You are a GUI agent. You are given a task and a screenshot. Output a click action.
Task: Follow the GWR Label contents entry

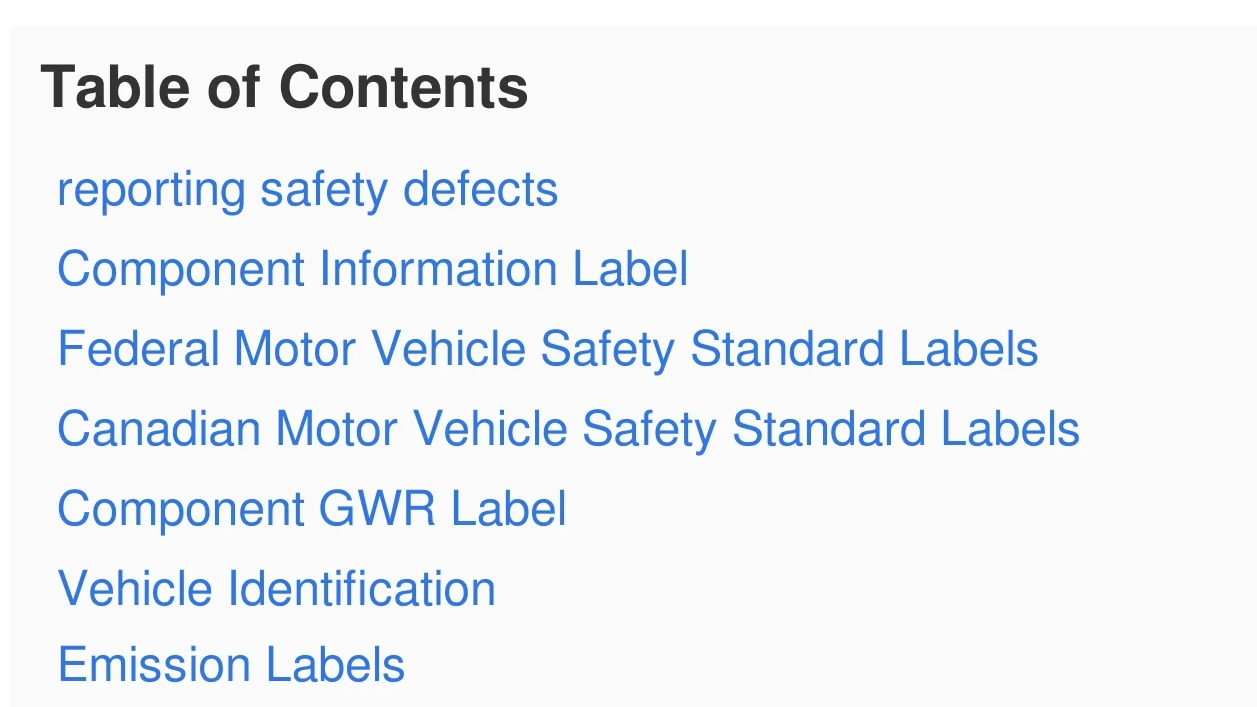click(x=312, y=509)
